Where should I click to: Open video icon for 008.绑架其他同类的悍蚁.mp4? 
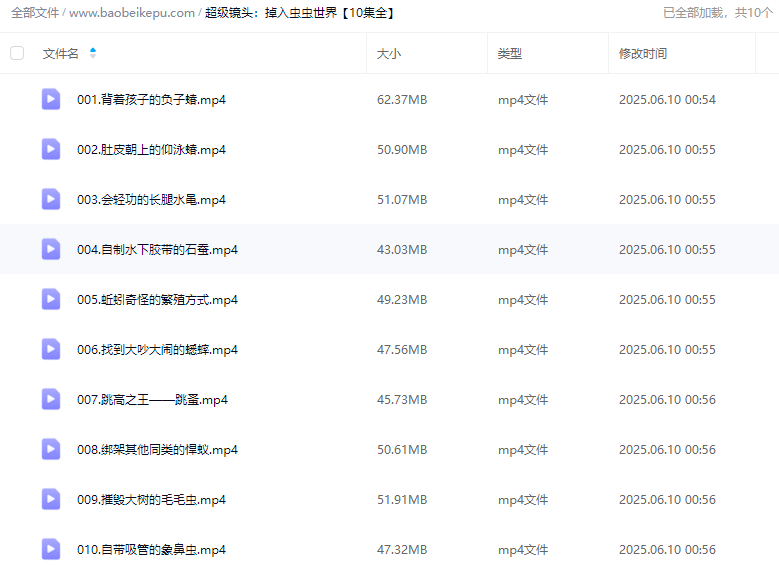pos(51,449)
